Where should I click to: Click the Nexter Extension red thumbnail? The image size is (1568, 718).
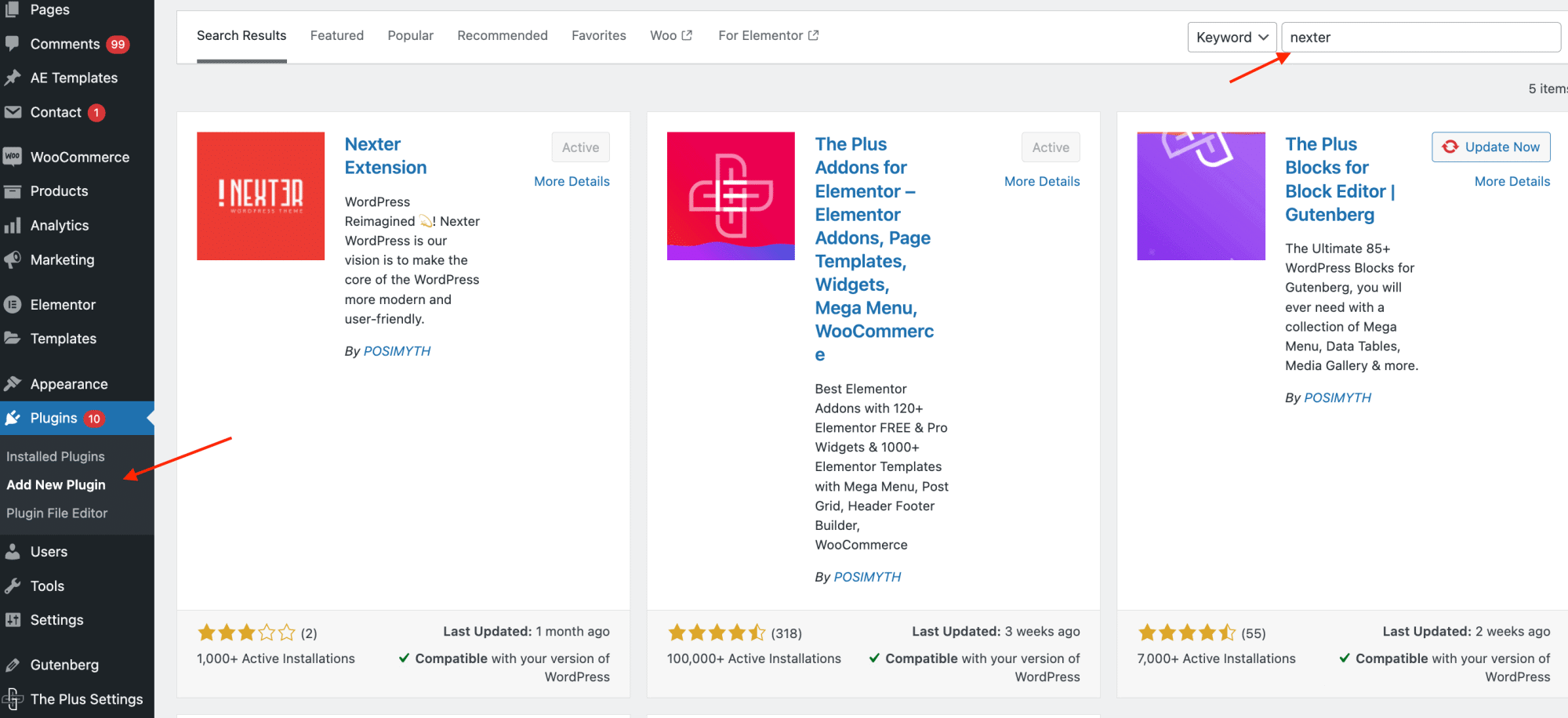pos(260,196)
